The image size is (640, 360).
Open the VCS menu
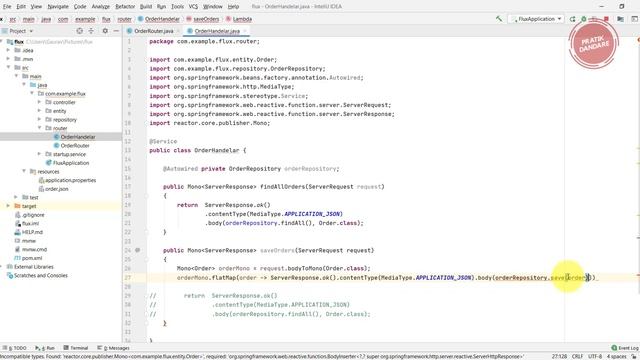[193, 7]
